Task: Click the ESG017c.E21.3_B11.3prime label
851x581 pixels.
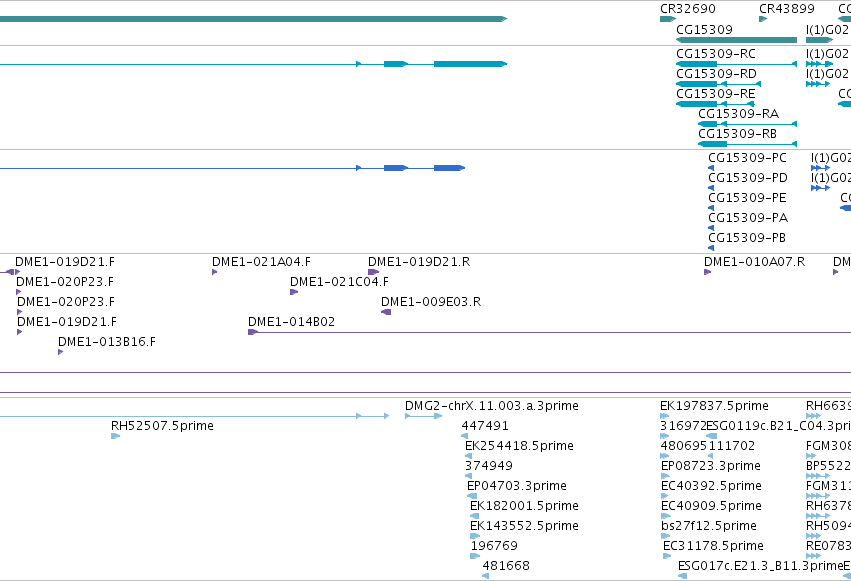Action: [x=760, y=566]
